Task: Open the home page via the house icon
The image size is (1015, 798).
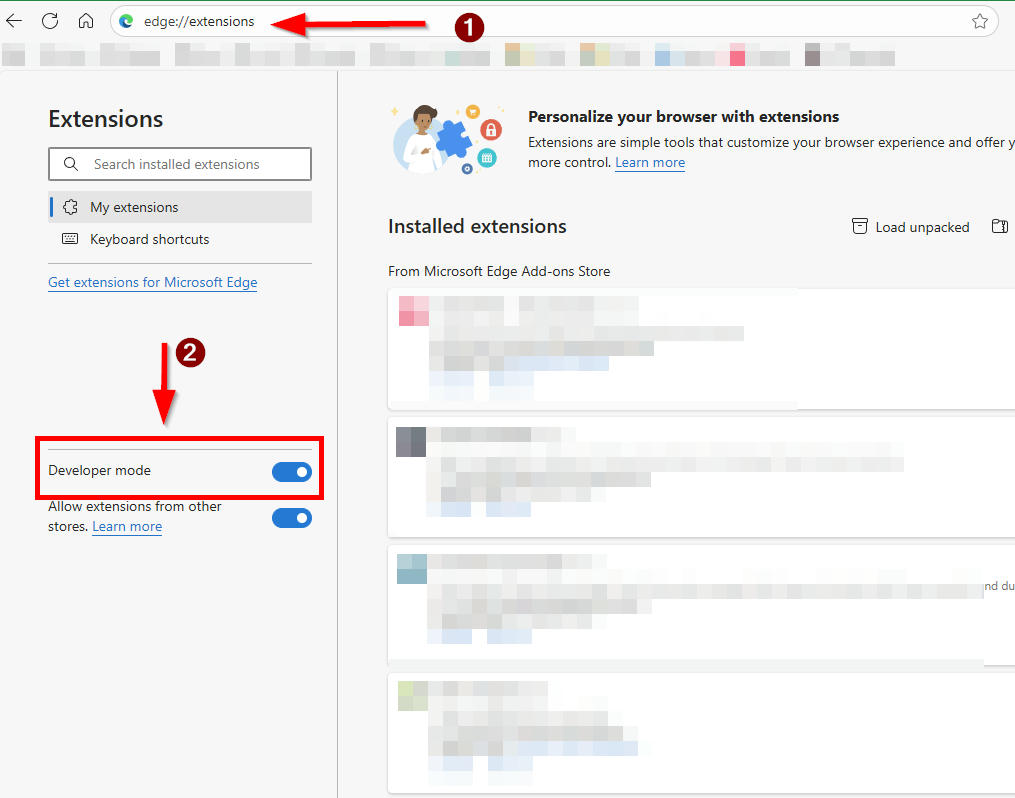Action: point(86,21)
